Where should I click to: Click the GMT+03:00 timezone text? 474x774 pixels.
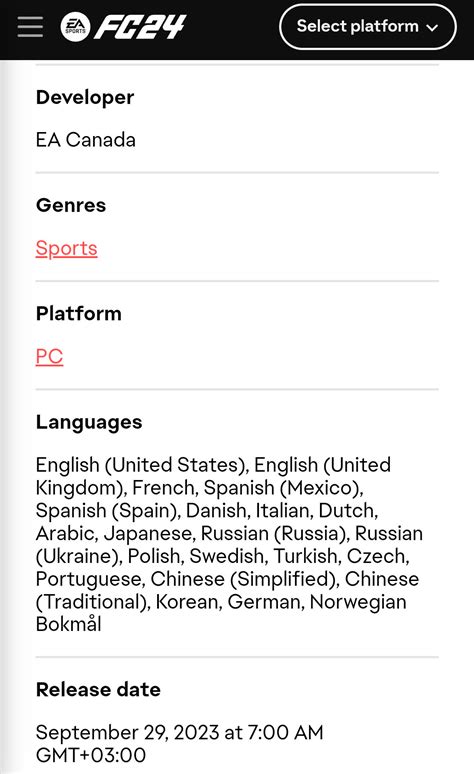(x=91, y=755)
